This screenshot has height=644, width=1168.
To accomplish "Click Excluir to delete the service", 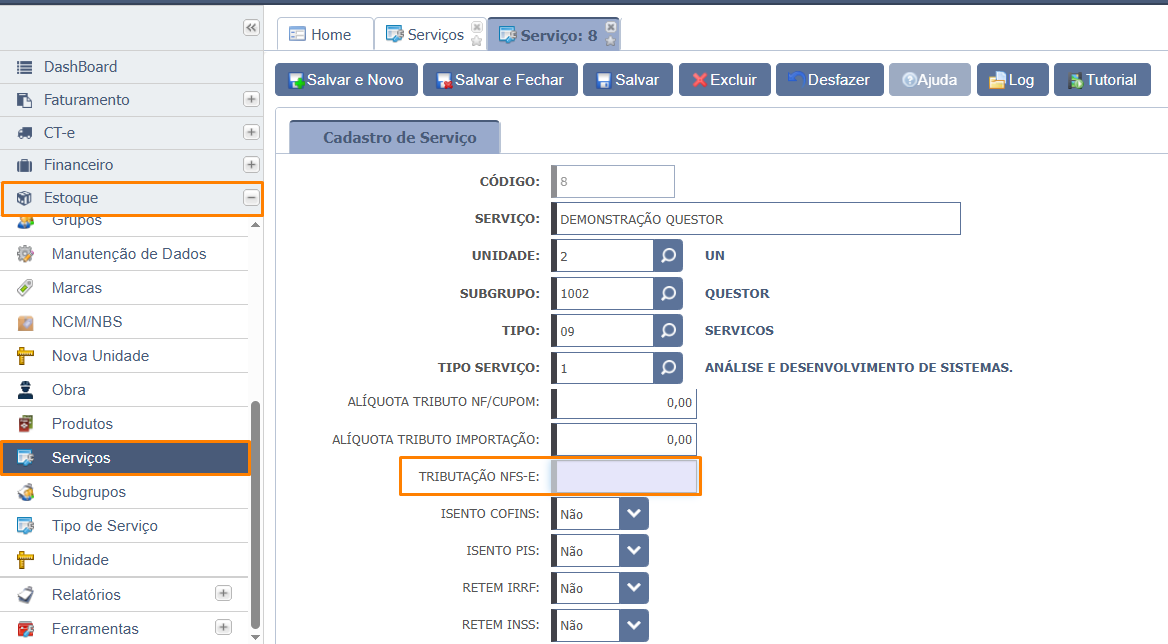I will [x=725, y=80].
